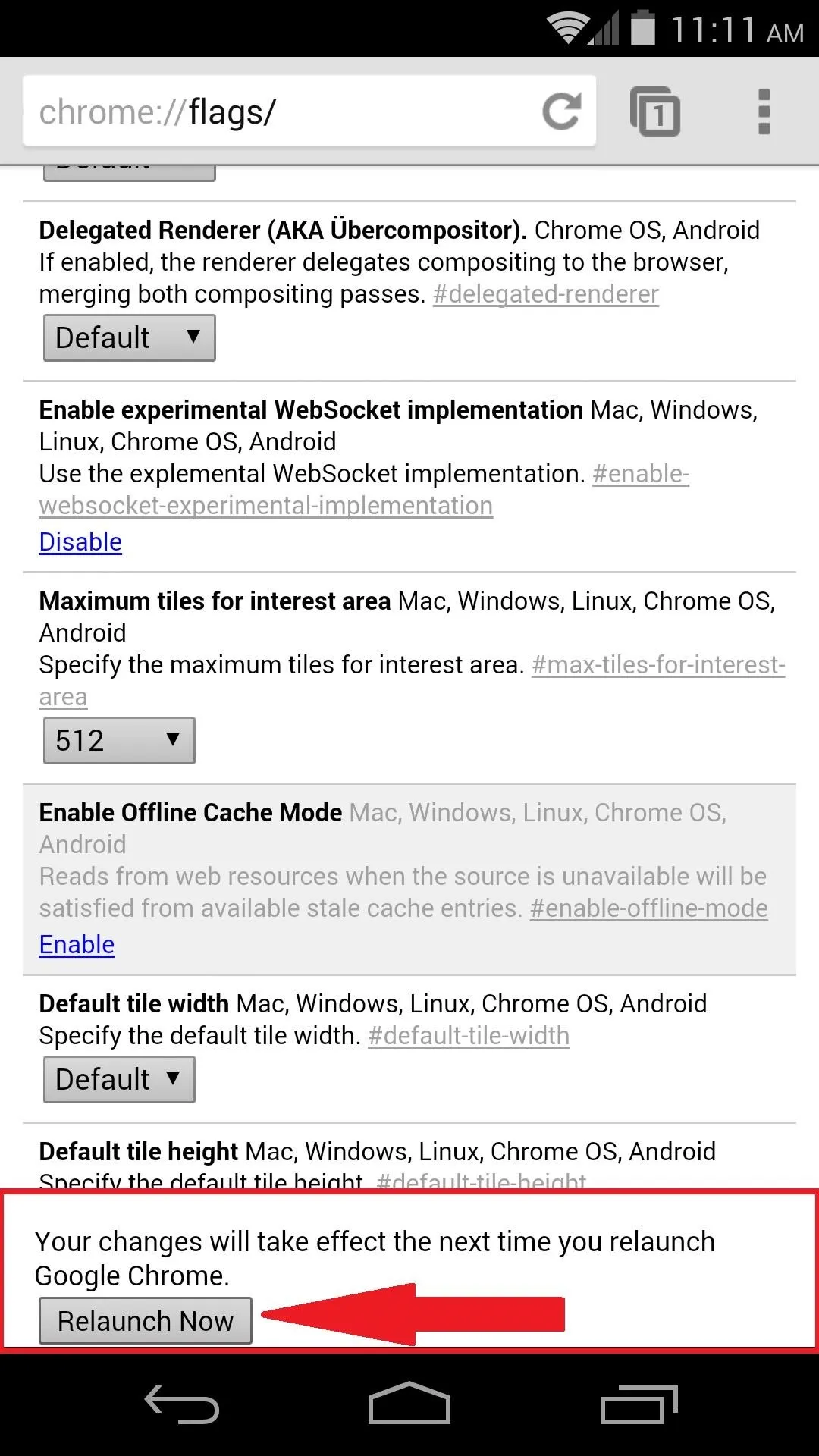Open the #delegated-renderer anchor link

point(546,294)
